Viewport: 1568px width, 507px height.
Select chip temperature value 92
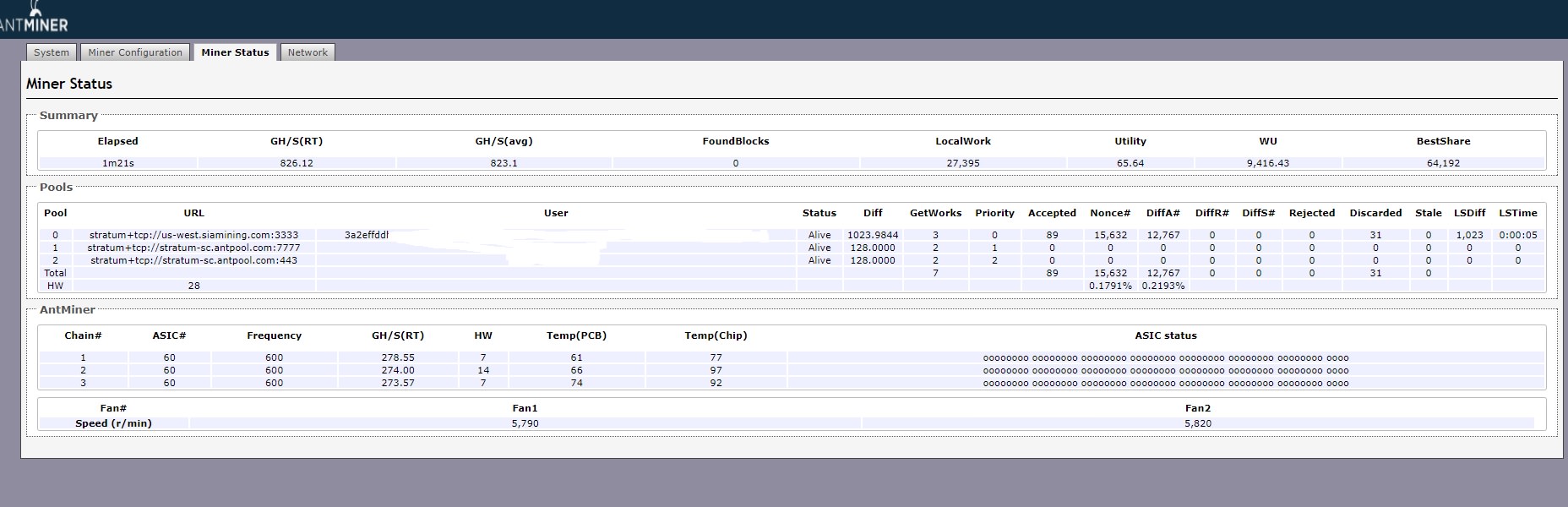[x=716, y=383]
